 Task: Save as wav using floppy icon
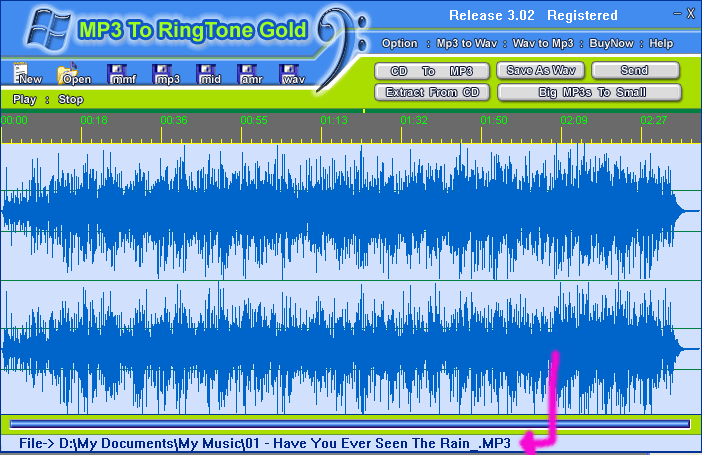292,74
